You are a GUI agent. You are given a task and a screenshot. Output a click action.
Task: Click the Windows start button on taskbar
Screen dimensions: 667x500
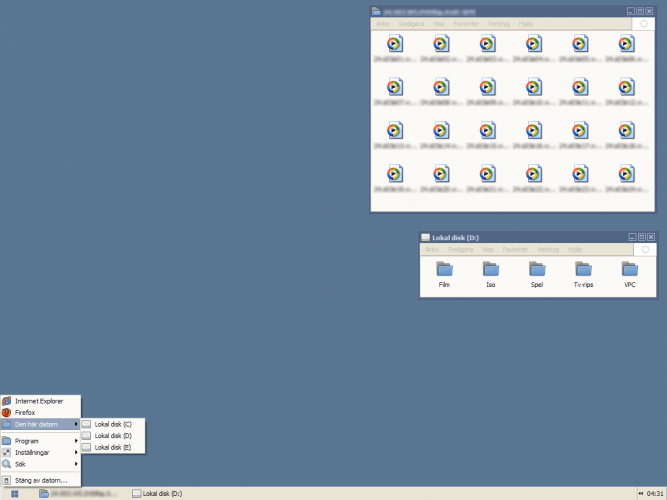pos(17,493)
